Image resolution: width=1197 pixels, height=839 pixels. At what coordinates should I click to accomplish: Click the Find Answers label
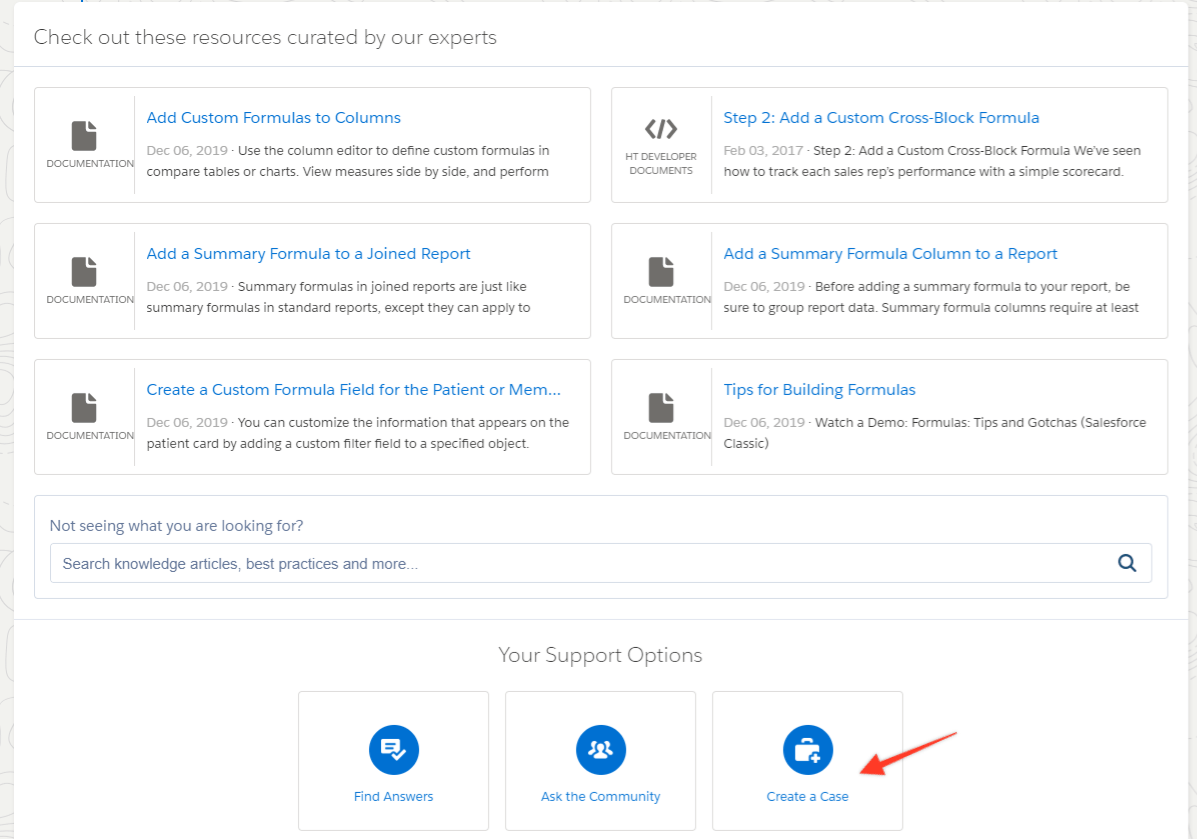point(393,796)
